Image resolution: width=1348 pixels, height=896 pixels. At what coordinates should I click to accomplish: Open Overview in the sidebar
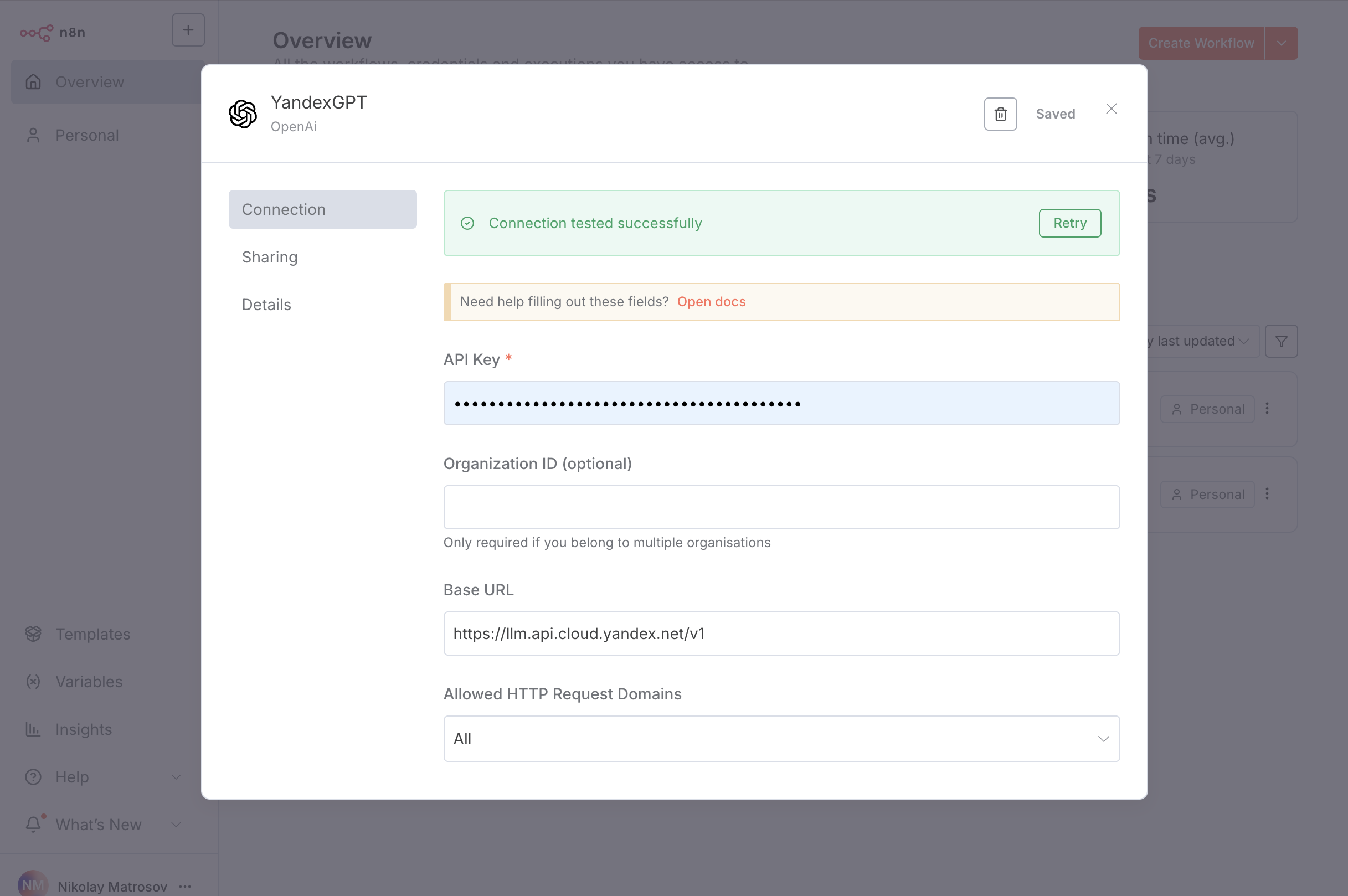[107, 83]
